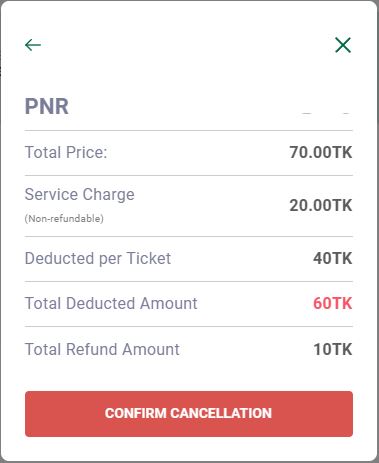Click the 20.00TK service charge amount

click(x=321, y=205)
